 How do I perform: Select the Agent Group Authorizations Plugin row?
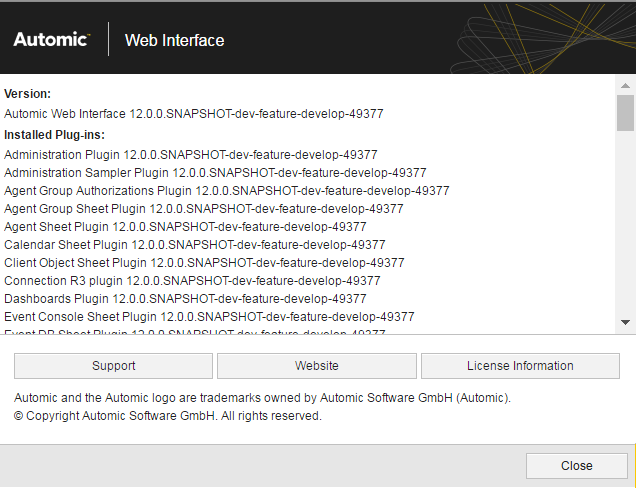(227, 191)
